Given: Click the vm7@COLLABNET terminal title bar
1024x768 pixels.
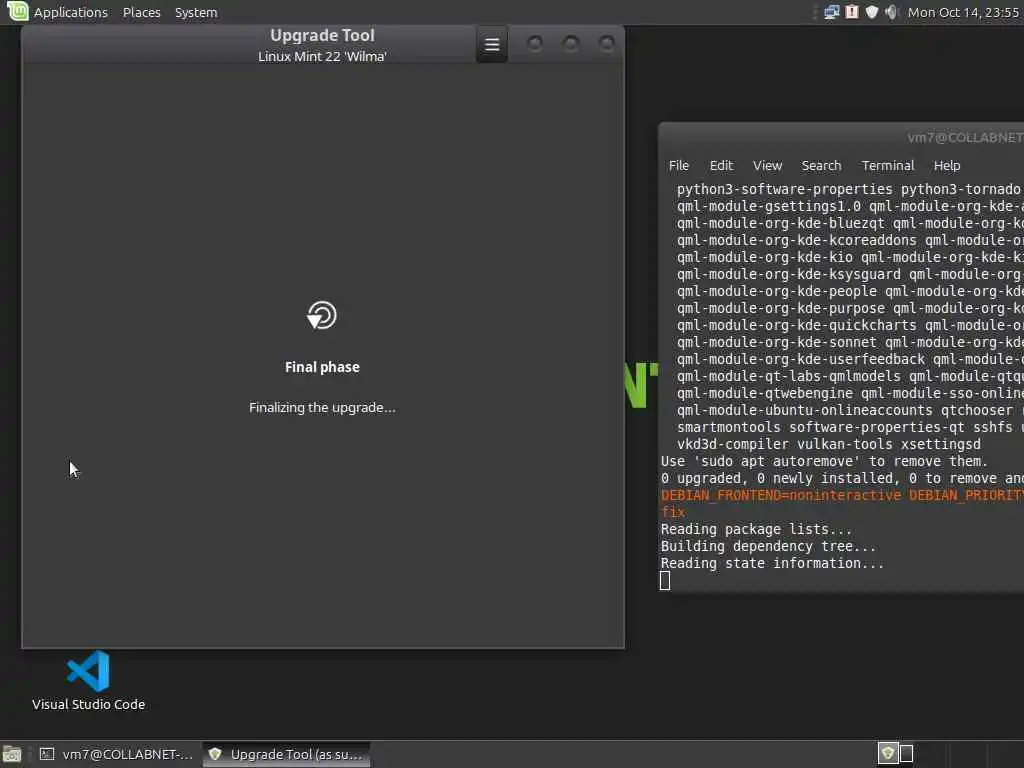Looking at the screenshot, I should click(x=841, y=137).
